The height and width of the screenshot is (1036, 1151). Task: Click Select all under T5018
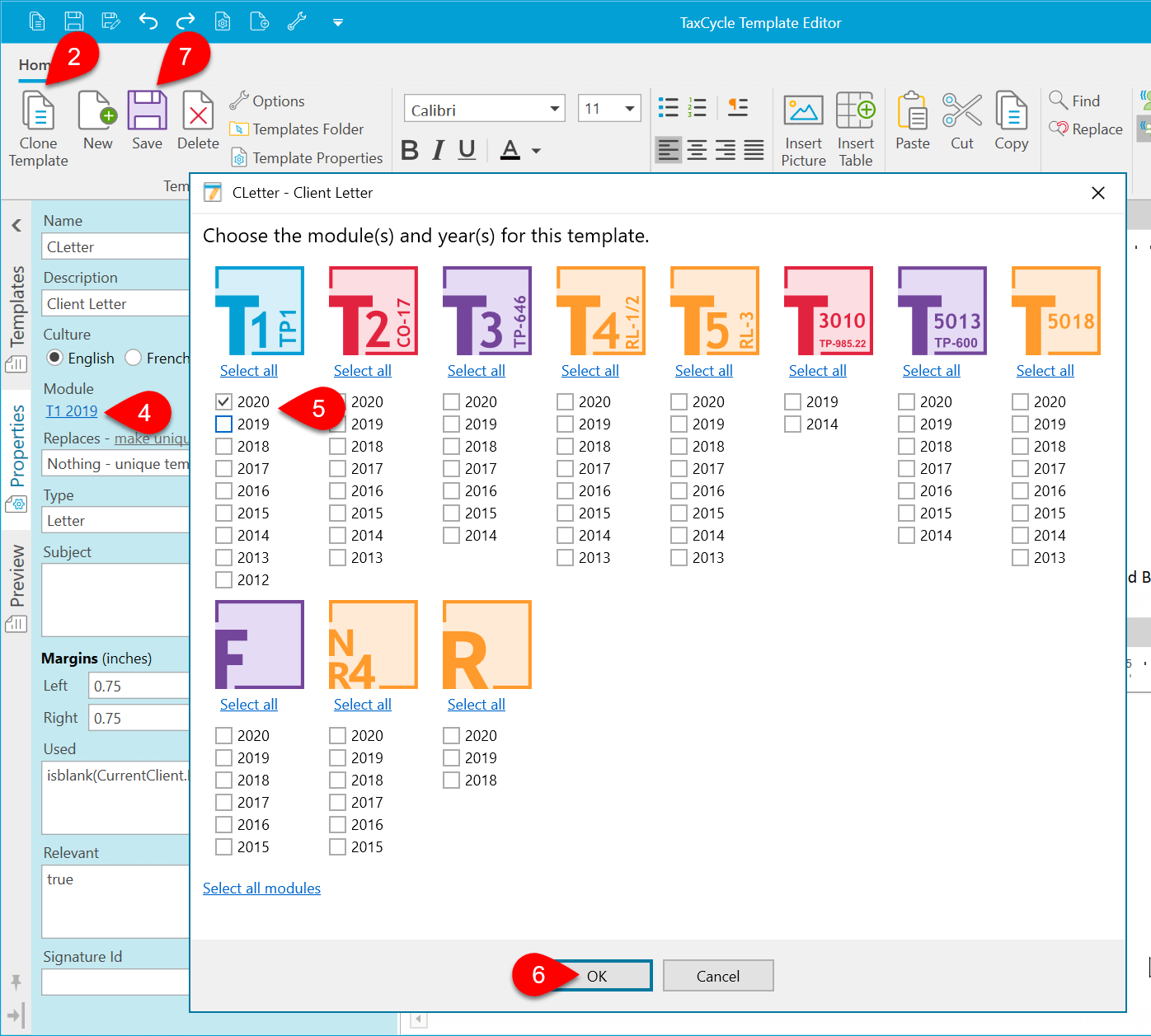point(1045,371)
